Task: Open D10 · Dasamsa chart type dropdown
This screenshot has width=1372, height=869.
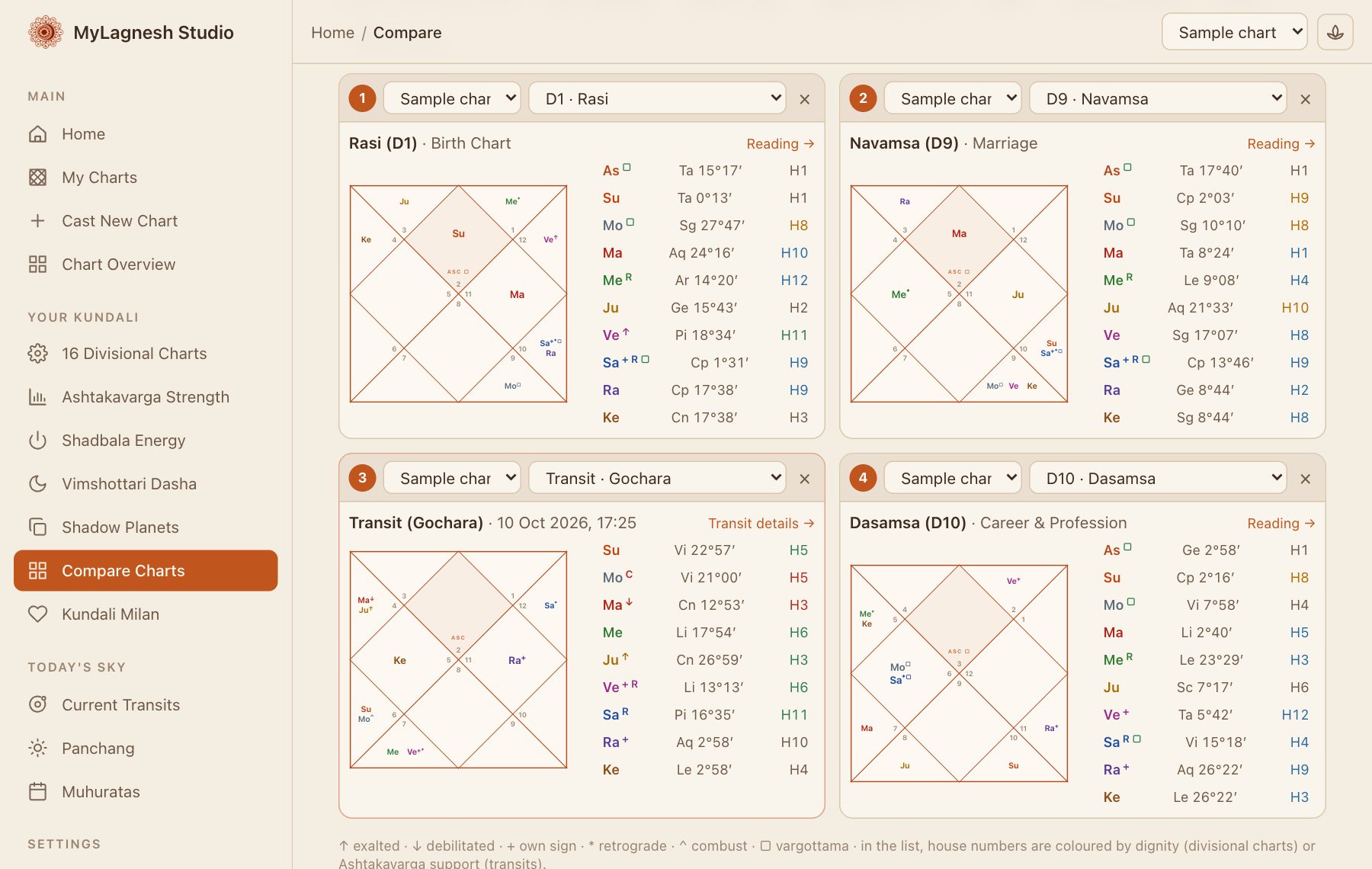Action: tap(1158, 478)
